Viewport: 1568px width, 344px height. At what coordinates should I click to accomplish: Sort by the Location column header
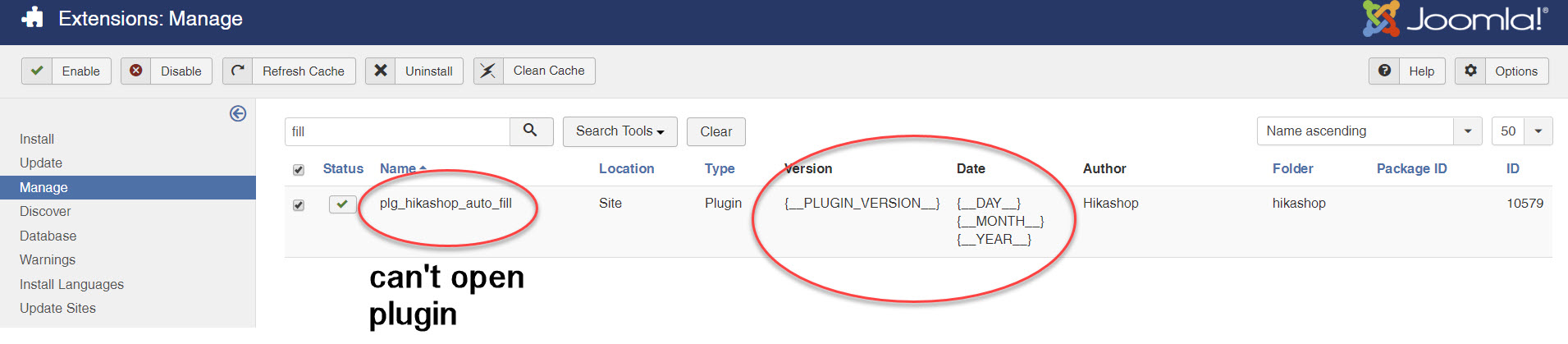[626, 168]
